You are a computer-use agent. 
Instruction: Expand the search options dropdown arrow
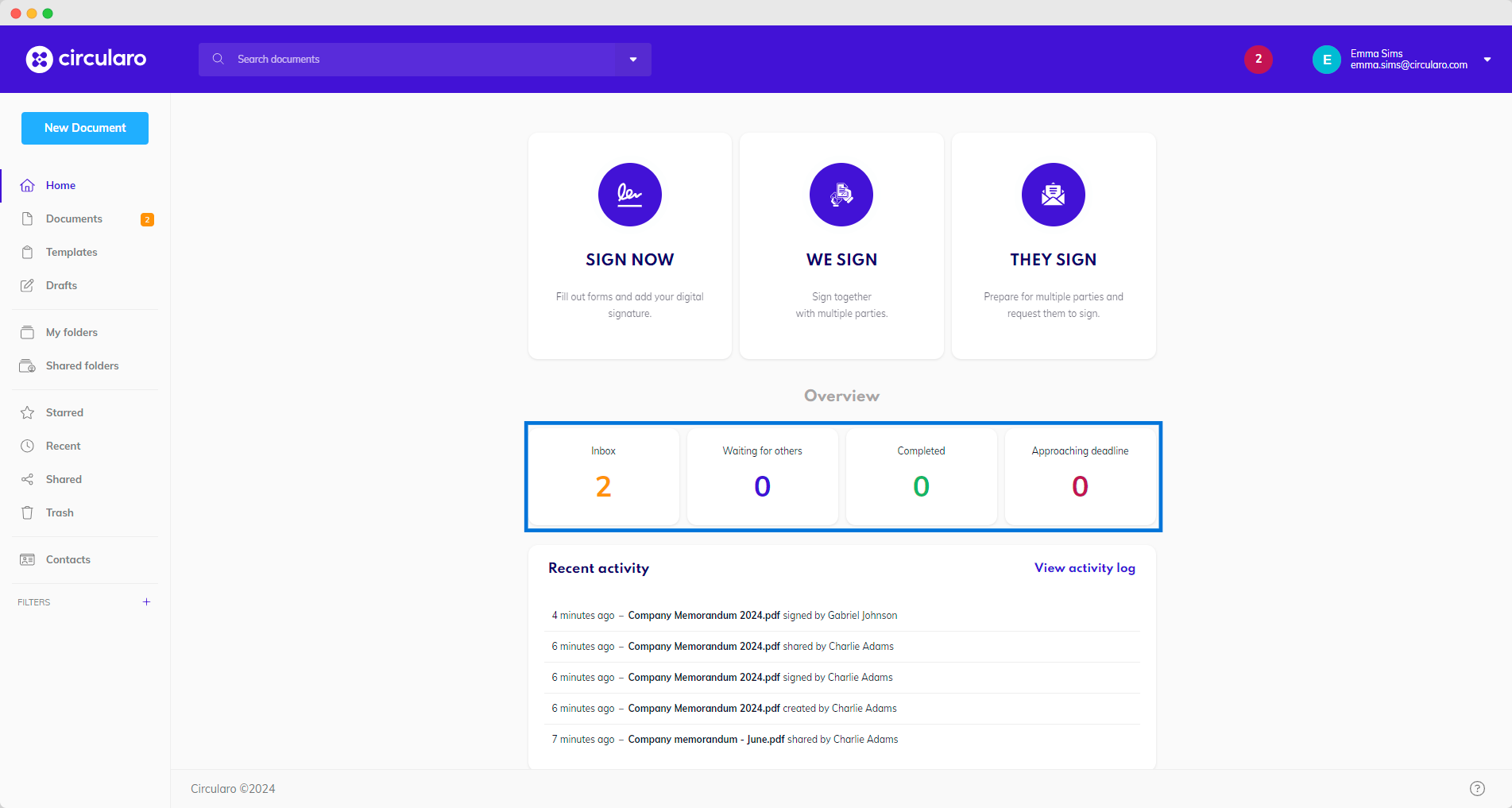click(633, 60)
